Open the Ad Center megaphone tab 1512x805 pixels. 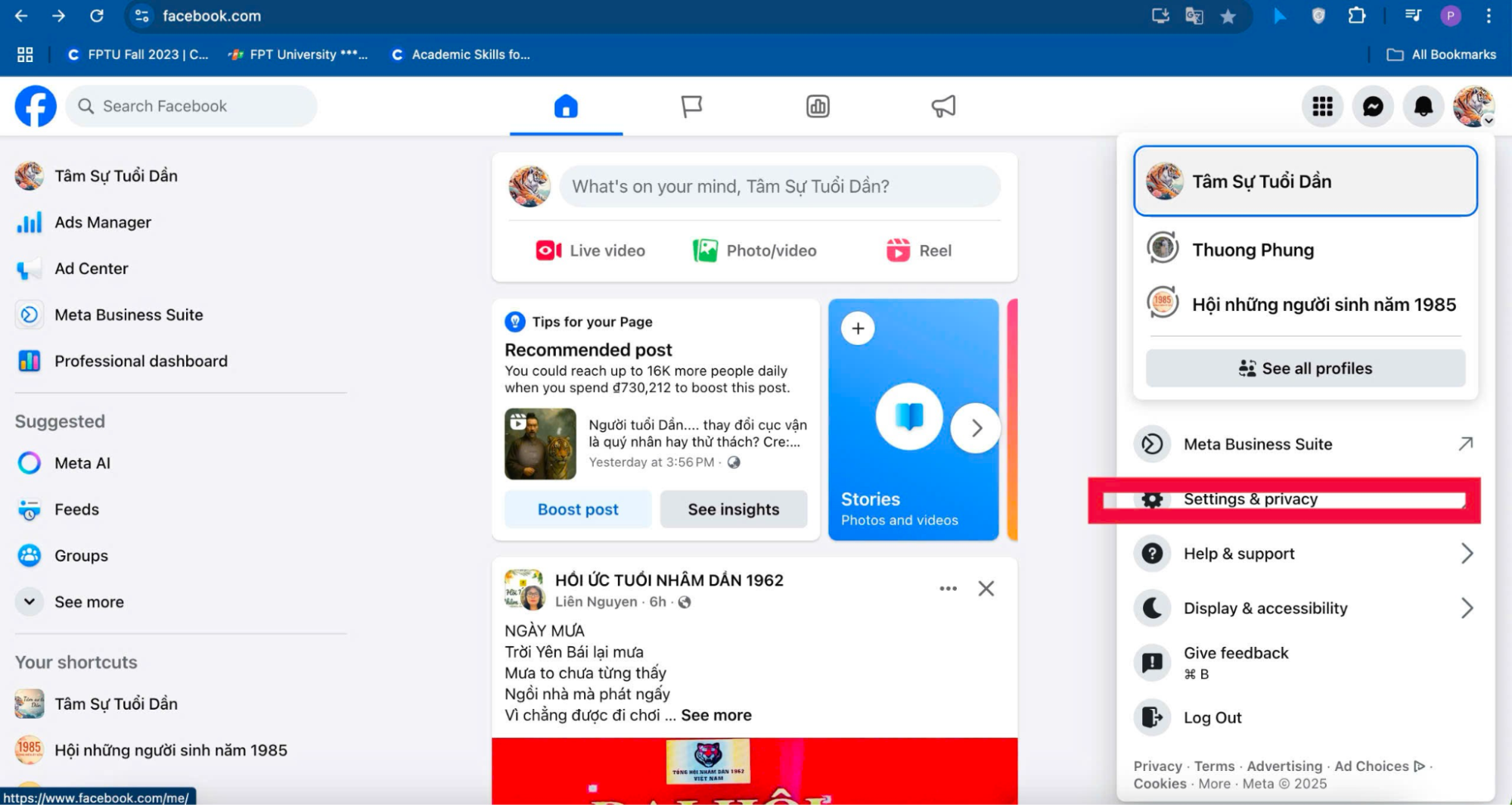tap(943, 106)
